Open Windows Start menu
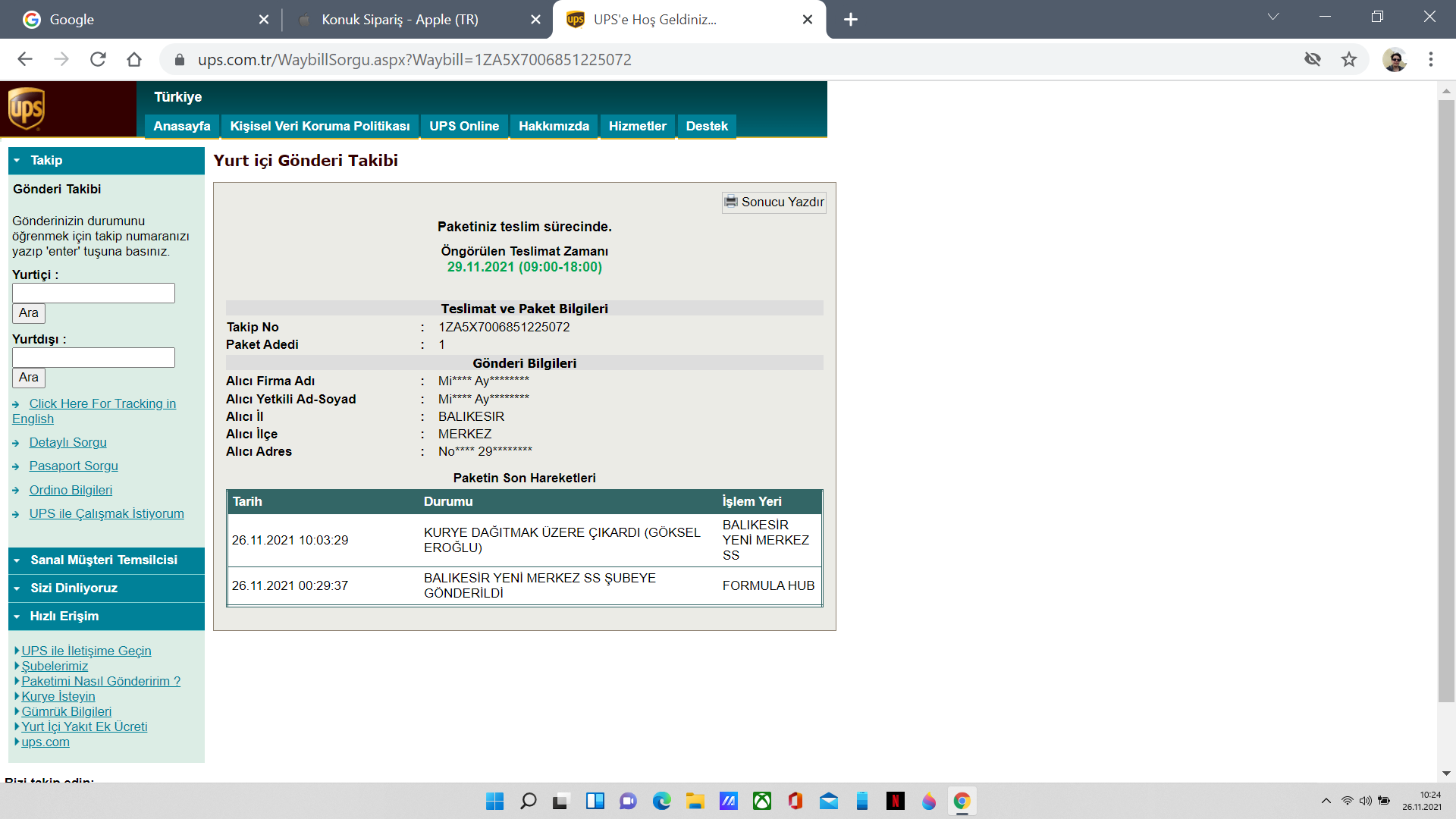Image resolution: width=1456 pixels, height=819 pixels. pos(494,802)
